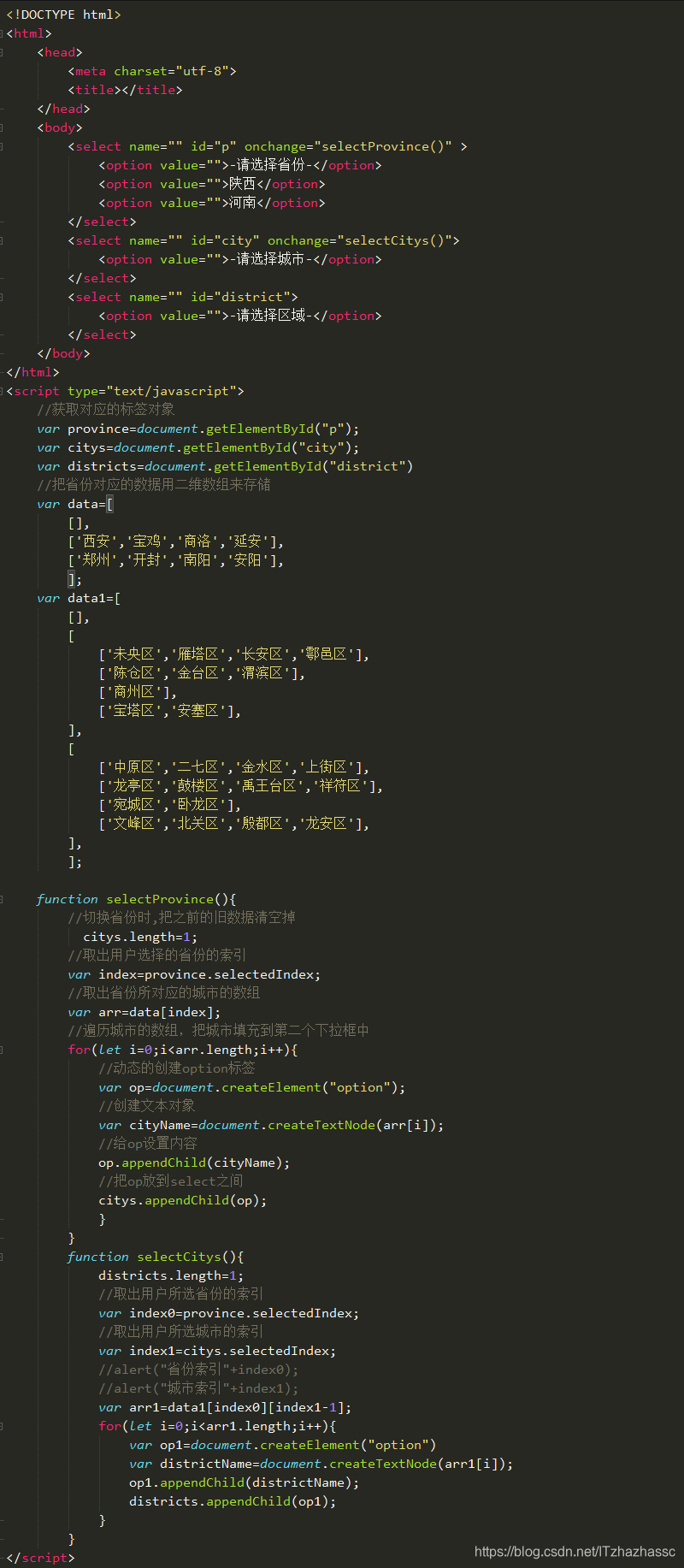Collapse the head tag fold marker
684x1568 pixels.
pyautogui.click(x=3, y=52)
